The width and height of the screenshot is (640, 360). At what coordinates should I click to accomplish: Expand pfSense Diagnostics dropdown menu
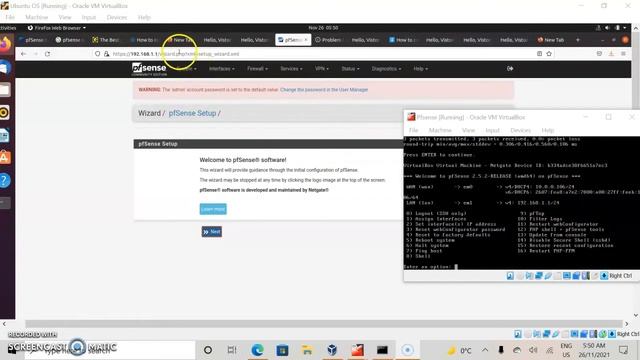[x=386, y=69]
